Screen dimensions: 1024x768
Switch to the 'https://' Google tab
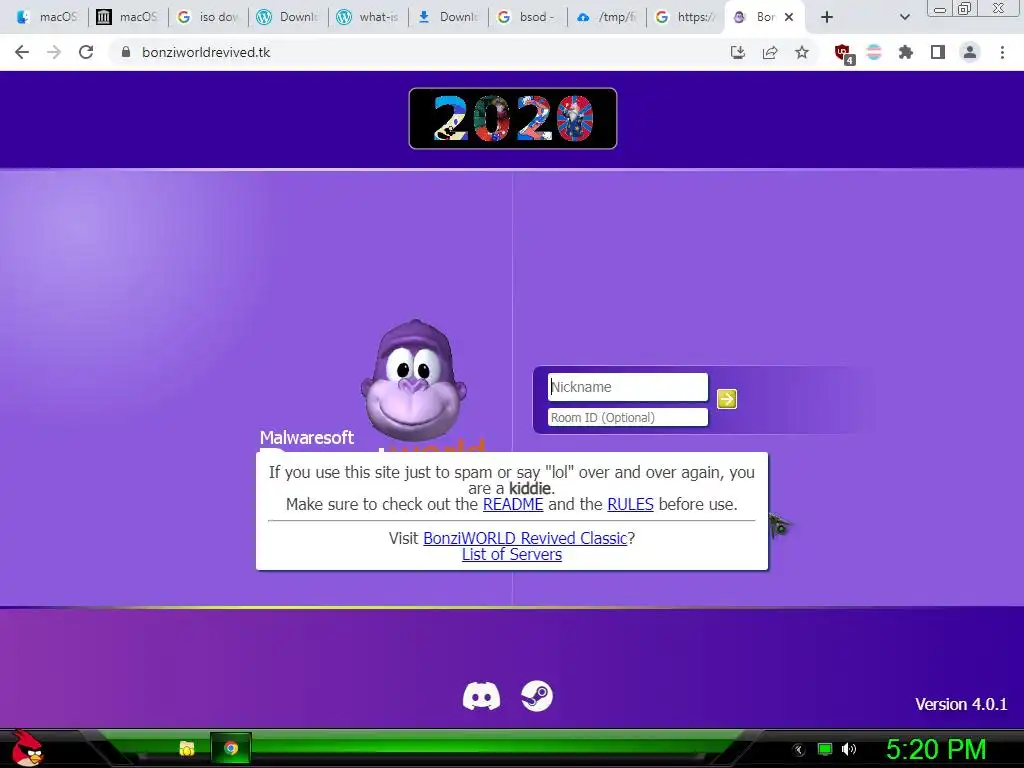click(x=686, y=17)
